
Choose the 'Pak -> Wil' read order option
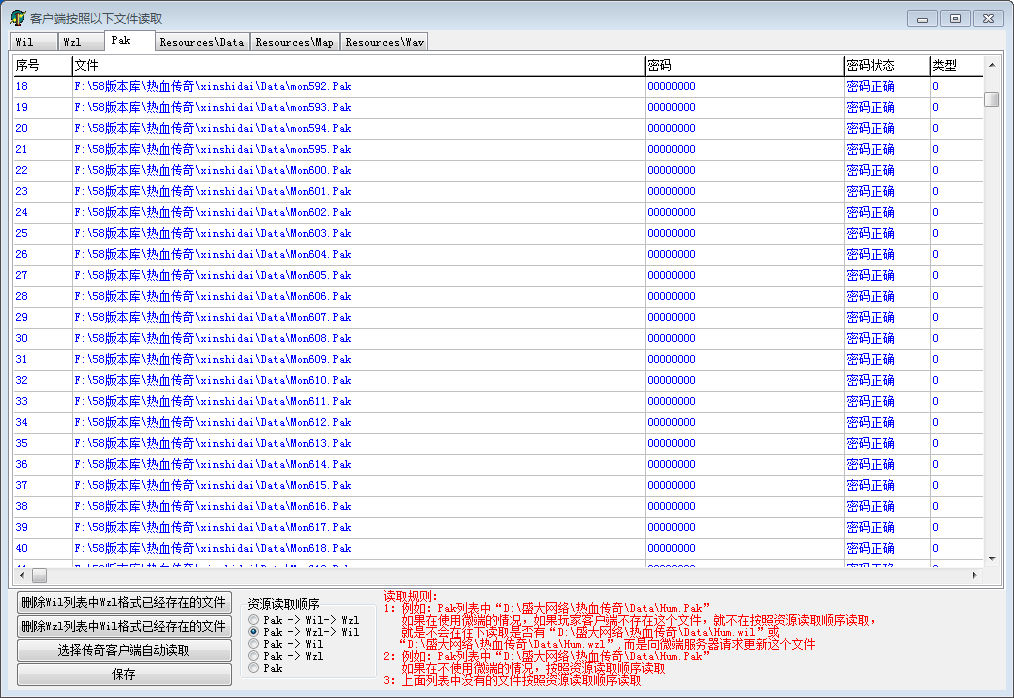pyautogui.click(x=254, y=645)
